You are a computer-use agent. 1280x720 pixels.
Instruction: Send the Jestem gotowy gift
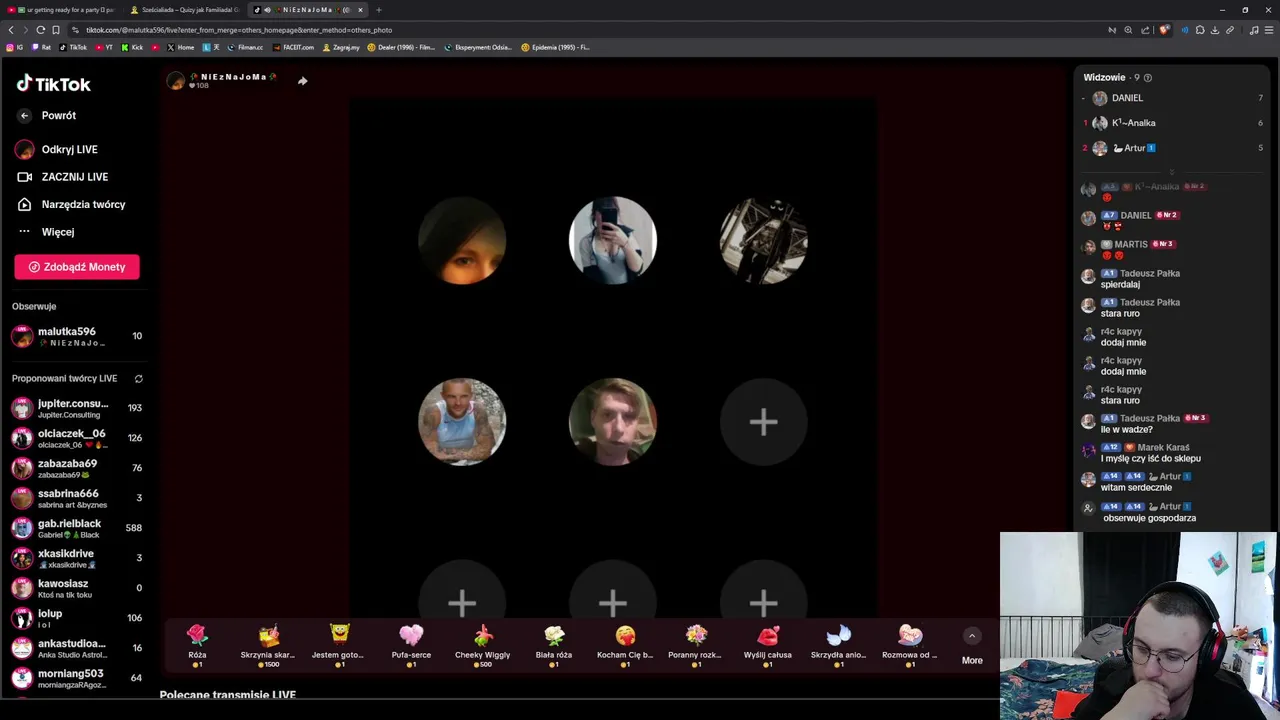[339, 644]
